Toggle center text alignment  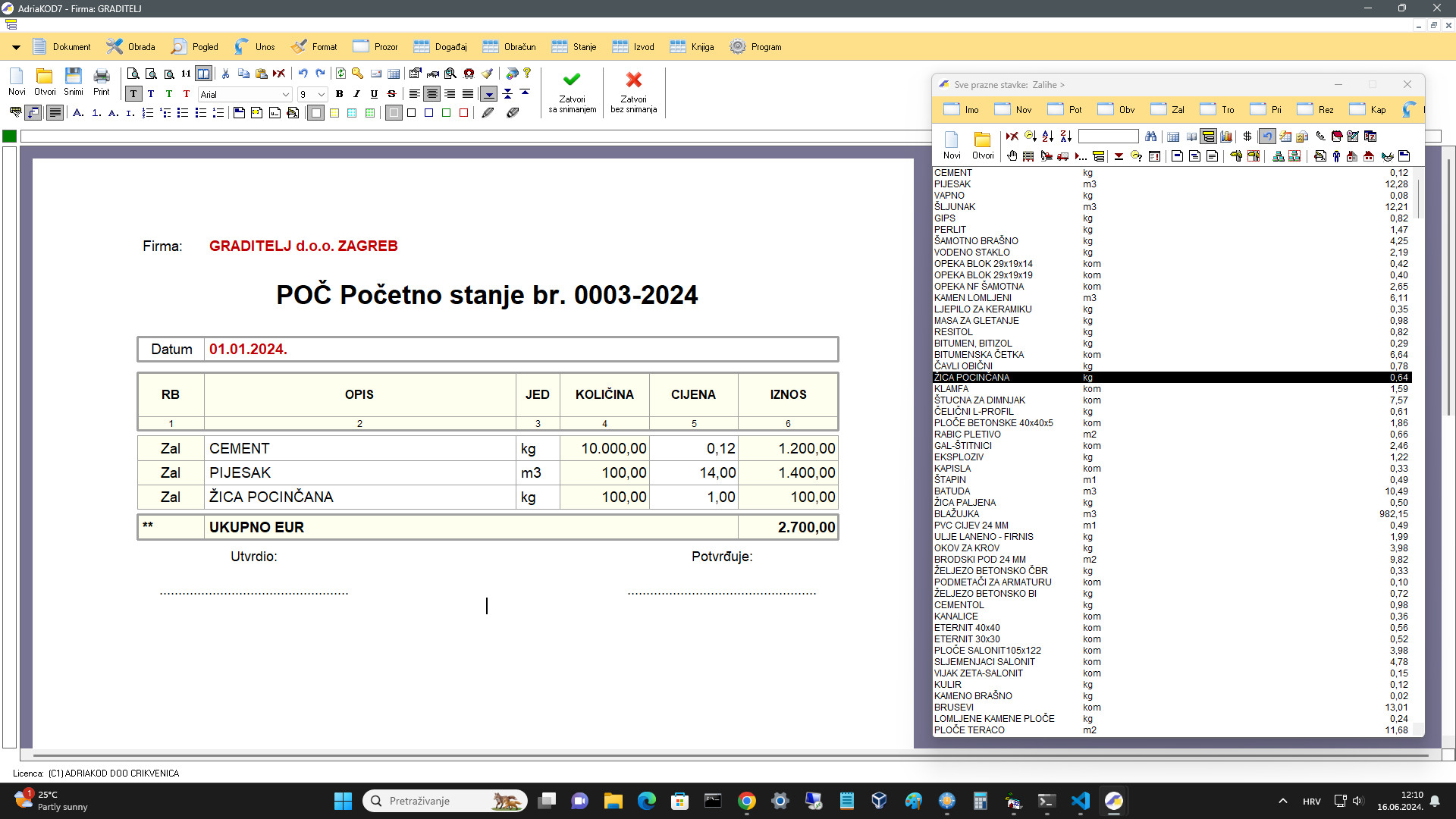coord(432,94)
